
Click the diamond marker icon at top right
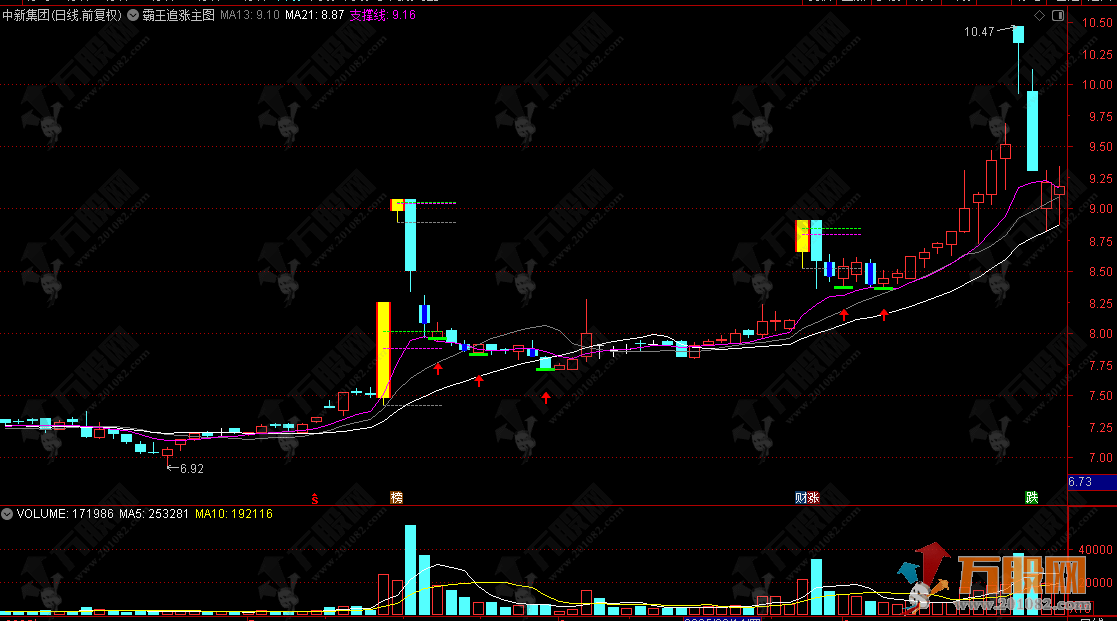(x=1039, y=15)
